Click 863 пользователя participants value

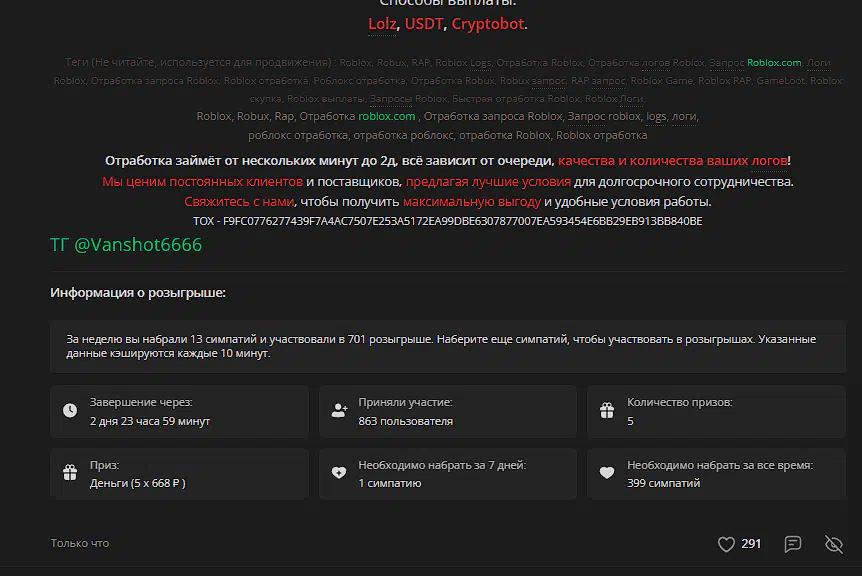406,421
